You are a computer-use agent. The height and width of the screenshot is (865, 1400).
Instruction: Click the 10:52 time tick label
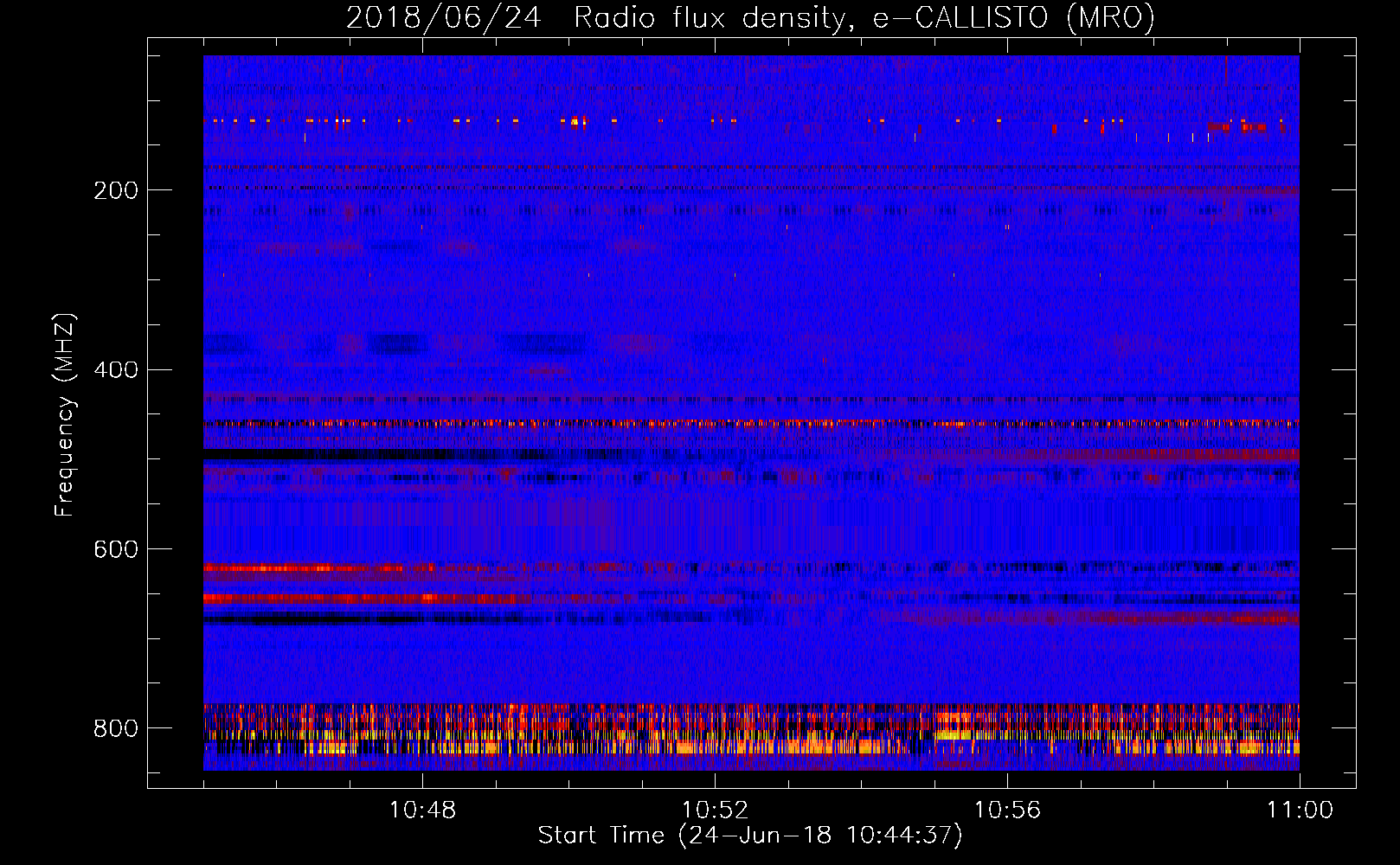click(715, 811)
